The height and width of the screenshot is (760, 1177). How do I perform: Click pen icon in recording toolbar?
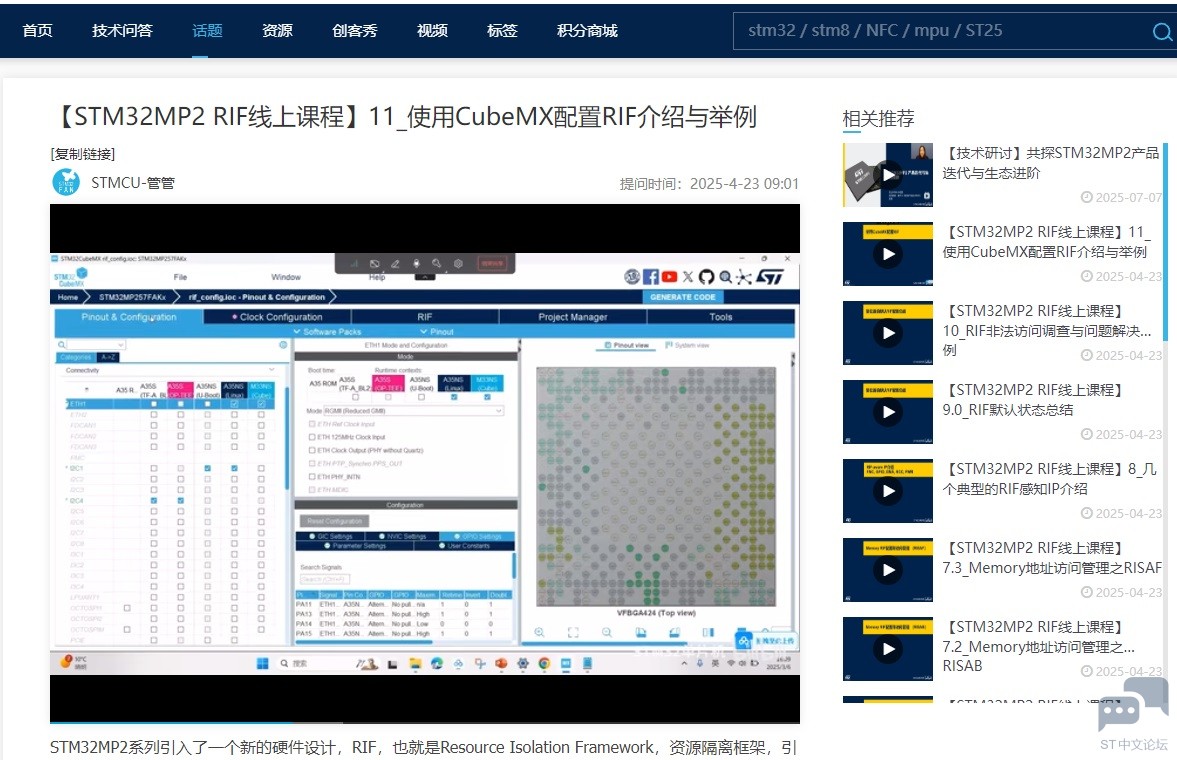(x=395, y=264)
